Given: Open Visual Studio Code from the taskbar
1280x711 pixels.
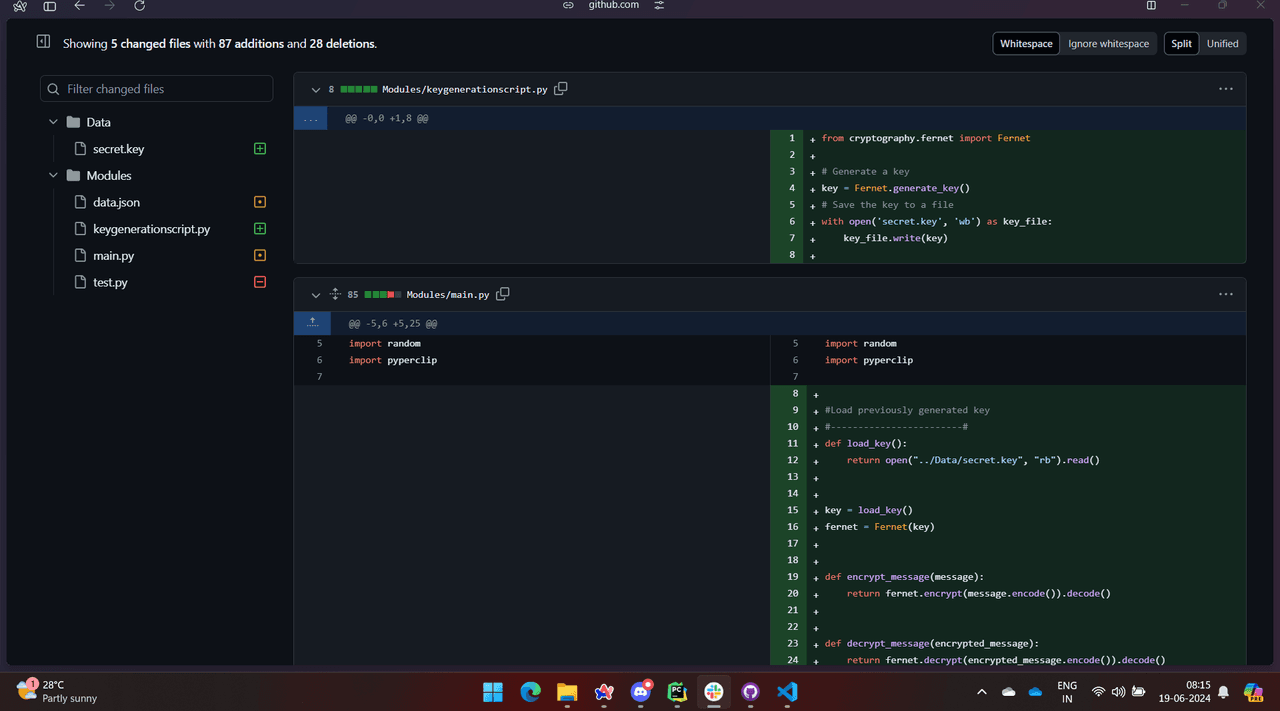Looking at the screenshot, I should point(787,692).
